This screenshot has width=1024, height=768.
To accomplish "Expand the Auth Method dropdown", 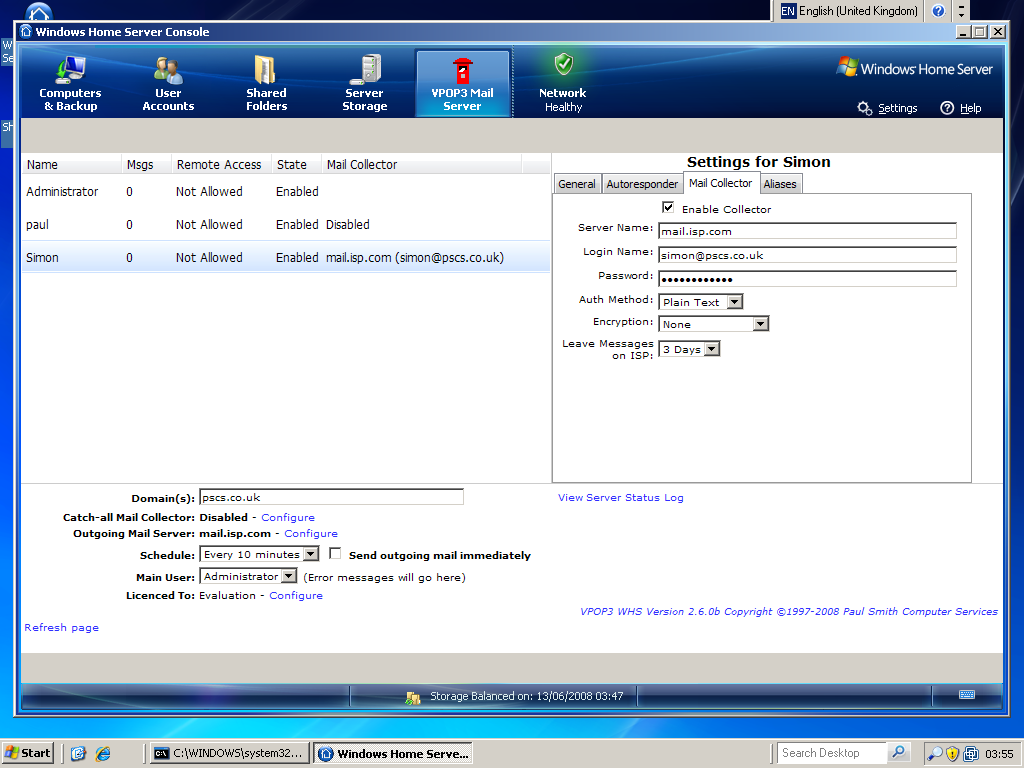I will coord(734,302).
